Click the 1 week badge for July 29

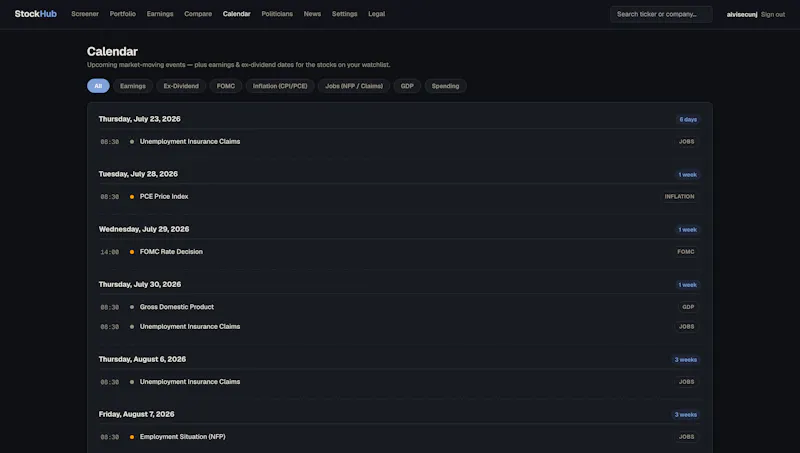pos(687,230)
